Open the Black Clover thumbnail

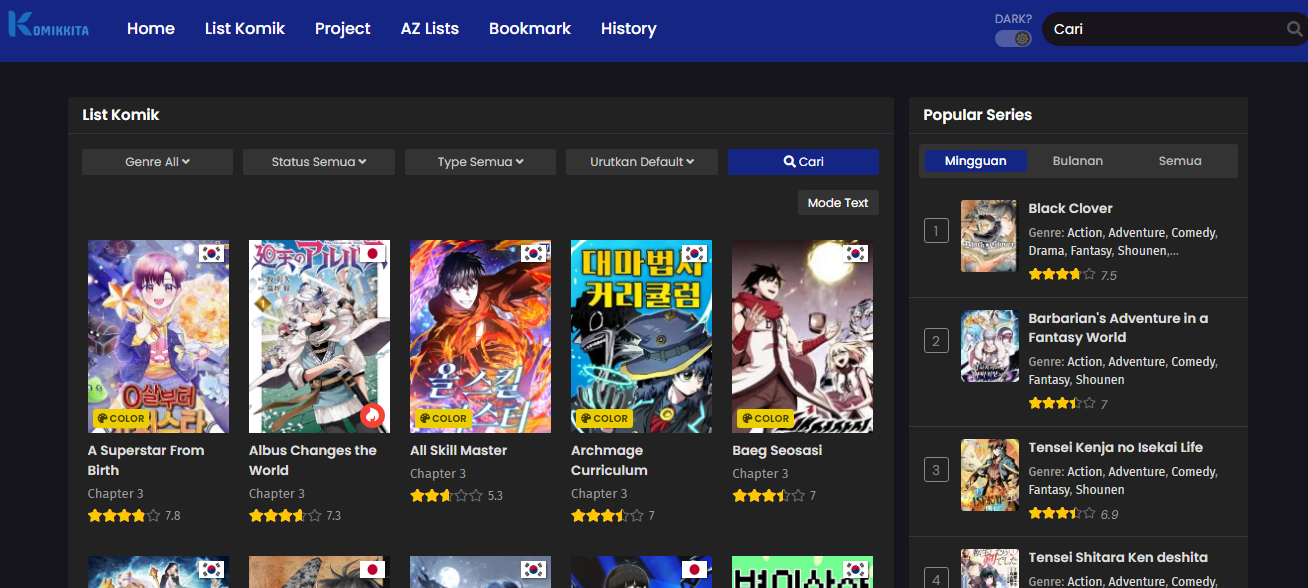pyautogui.click(x=989, y=236)
